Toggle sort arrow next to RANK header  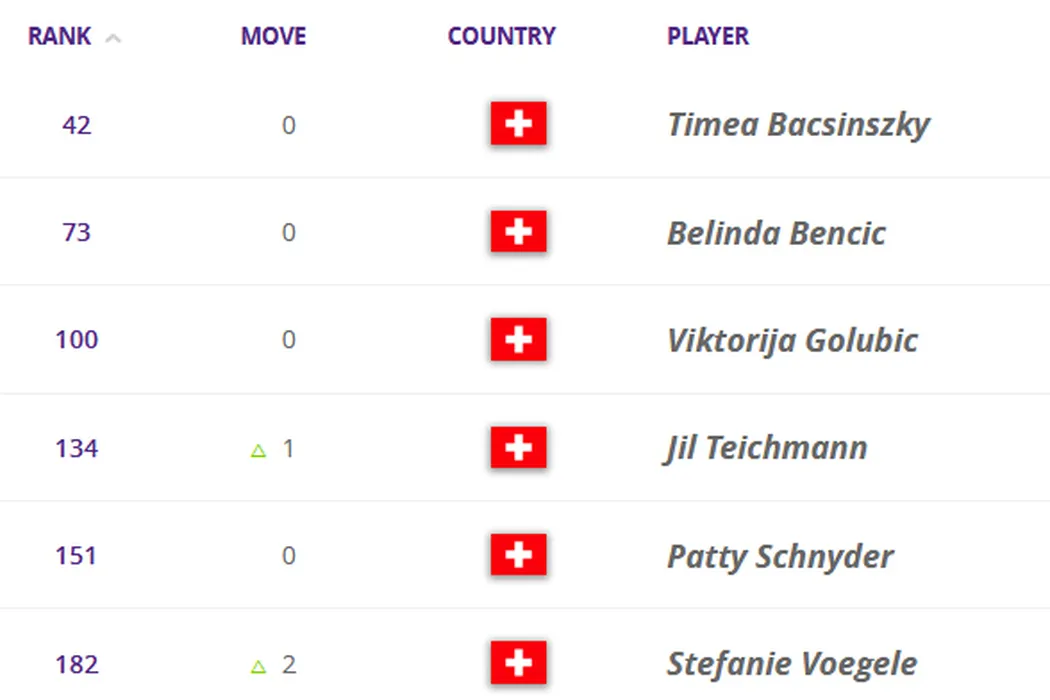click(113, 38)
